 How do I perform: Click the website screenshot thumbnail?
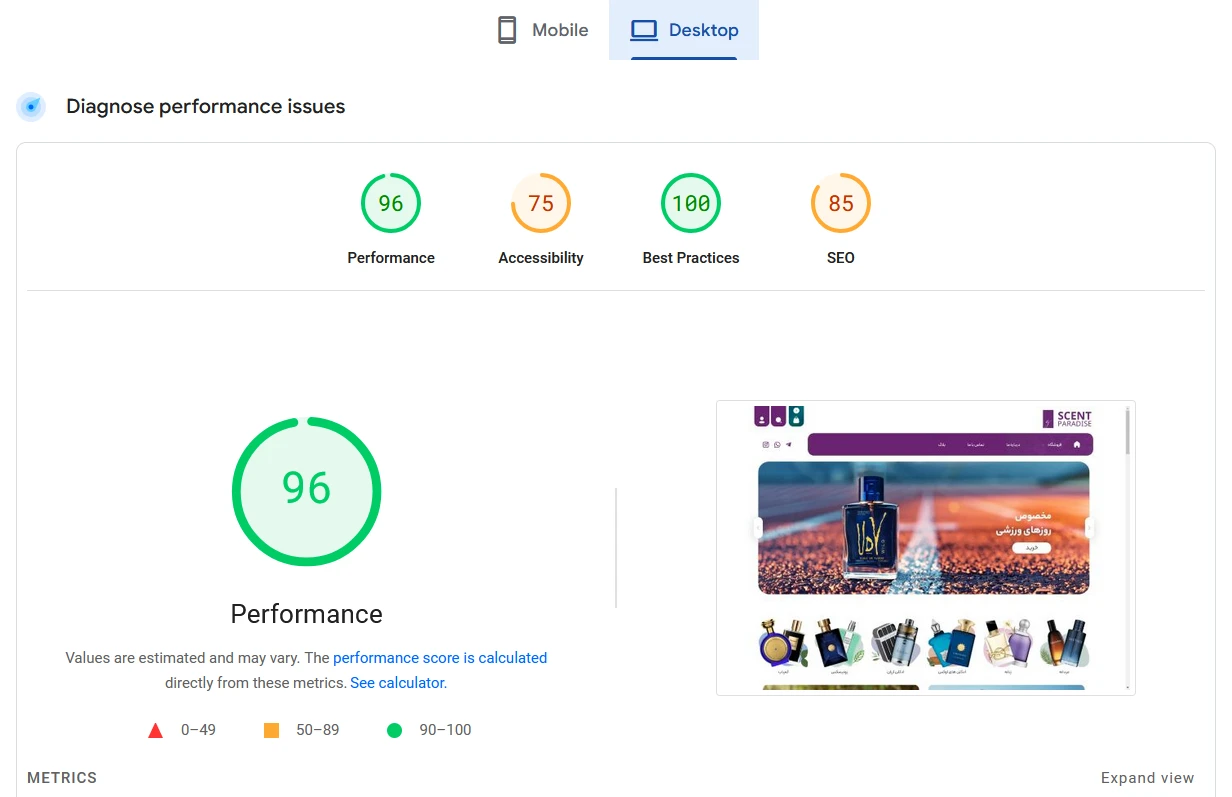(x=925, y=547)
